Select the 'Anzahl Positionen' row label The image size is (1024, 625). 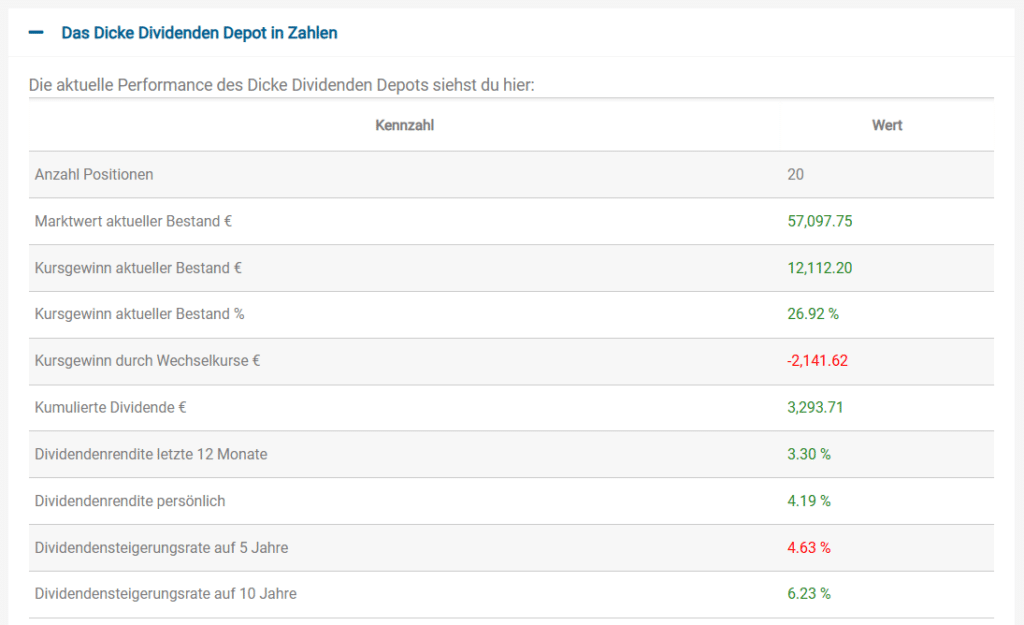tap(94, 174)
